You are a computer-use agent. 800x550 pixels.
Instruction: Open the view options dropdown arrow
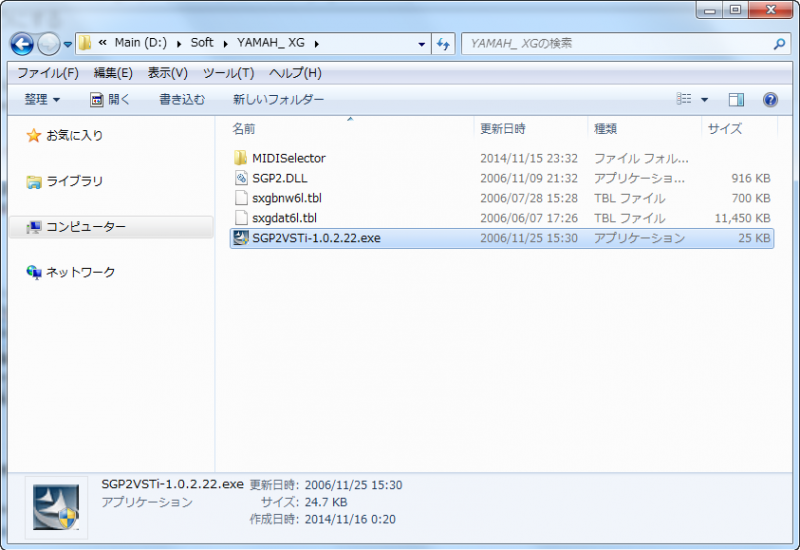click(x=704, y=99)
